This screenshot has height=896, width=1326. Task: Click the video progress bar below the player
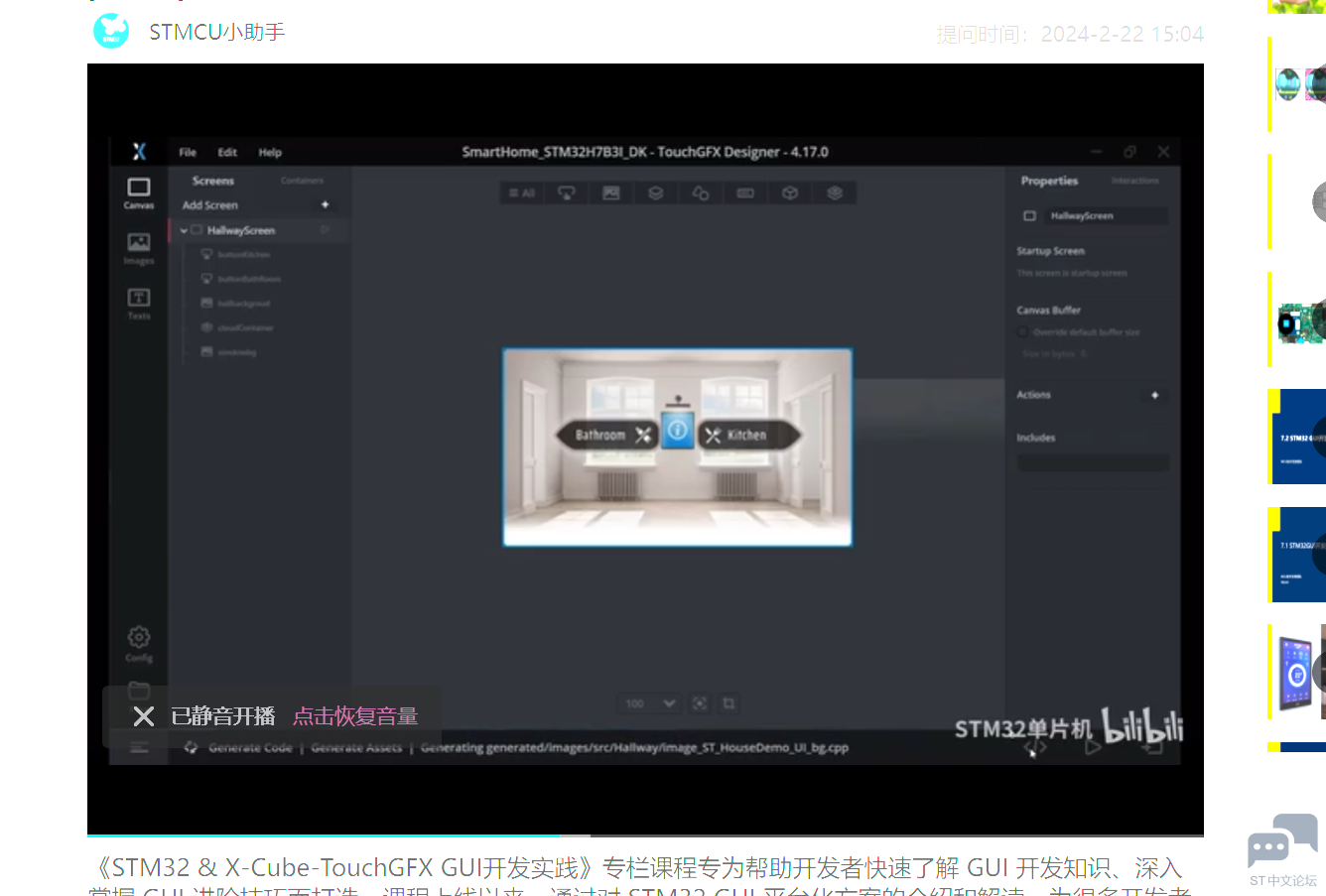tap(645, 835)
